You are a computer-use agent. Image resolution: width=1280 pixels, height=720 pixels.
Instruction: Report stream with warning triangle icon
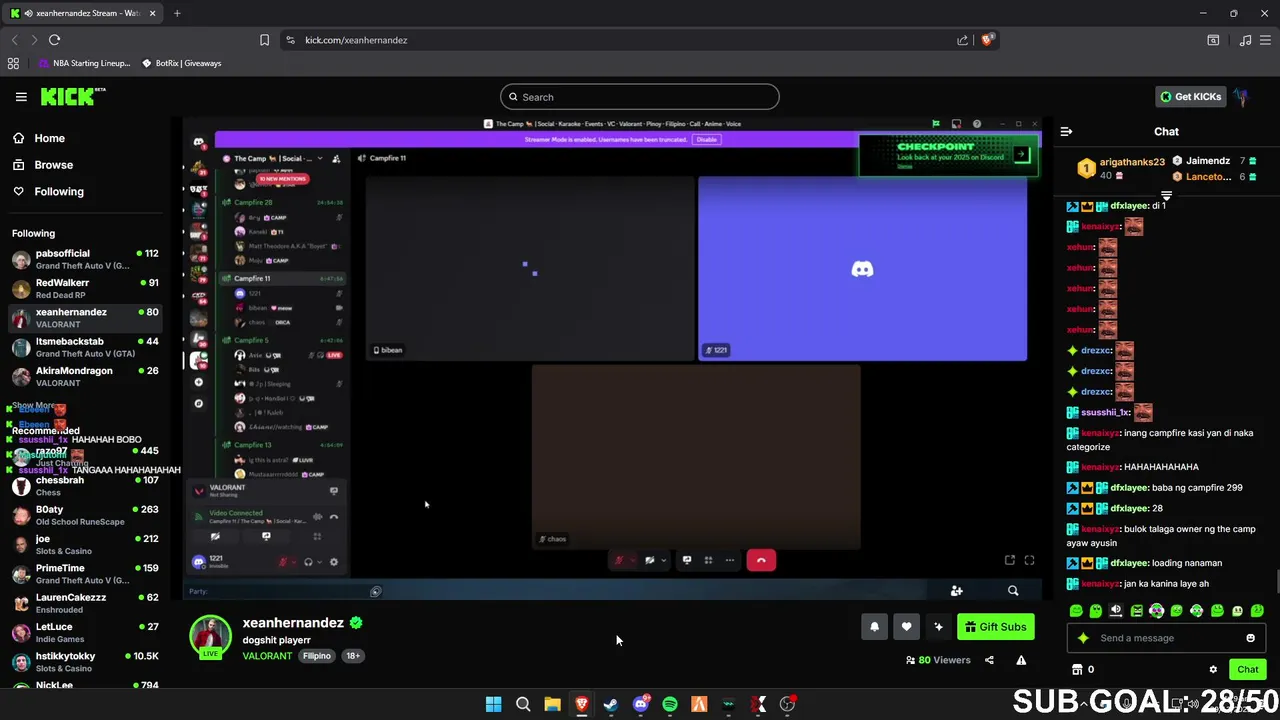click(x=1021, y=660)
